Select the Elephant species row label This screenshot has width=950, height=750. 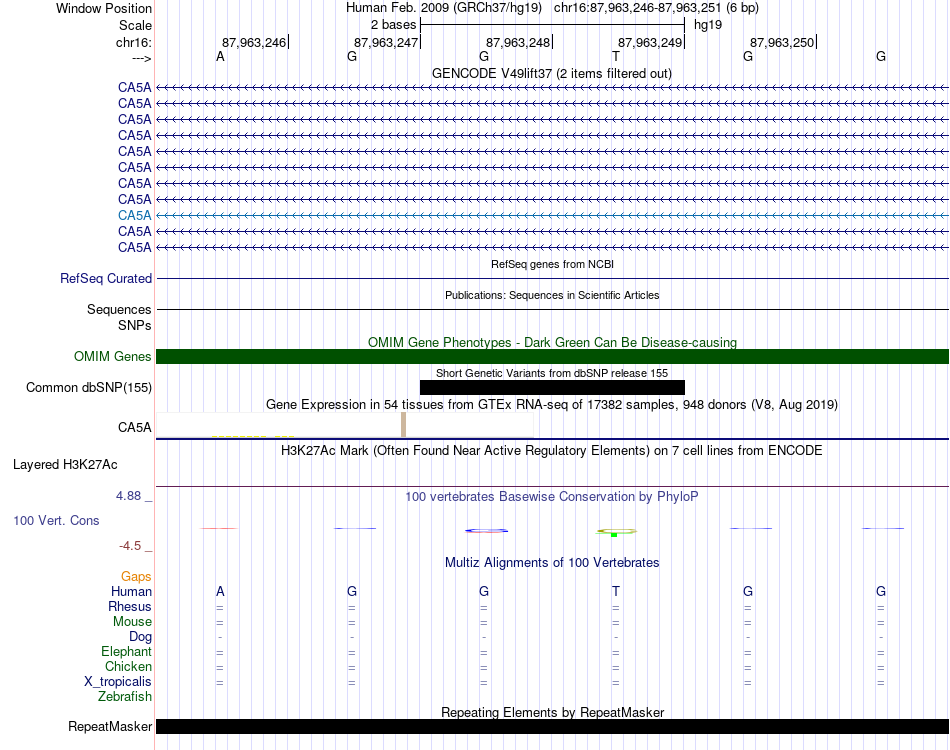click(x=126, y=652)
